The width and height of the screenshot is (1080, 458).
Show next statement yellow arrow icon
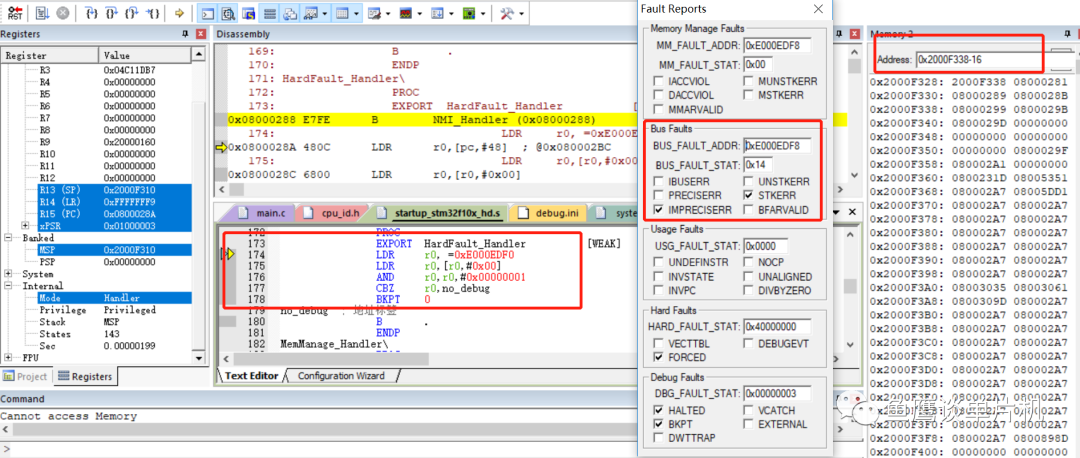(179, 12)
